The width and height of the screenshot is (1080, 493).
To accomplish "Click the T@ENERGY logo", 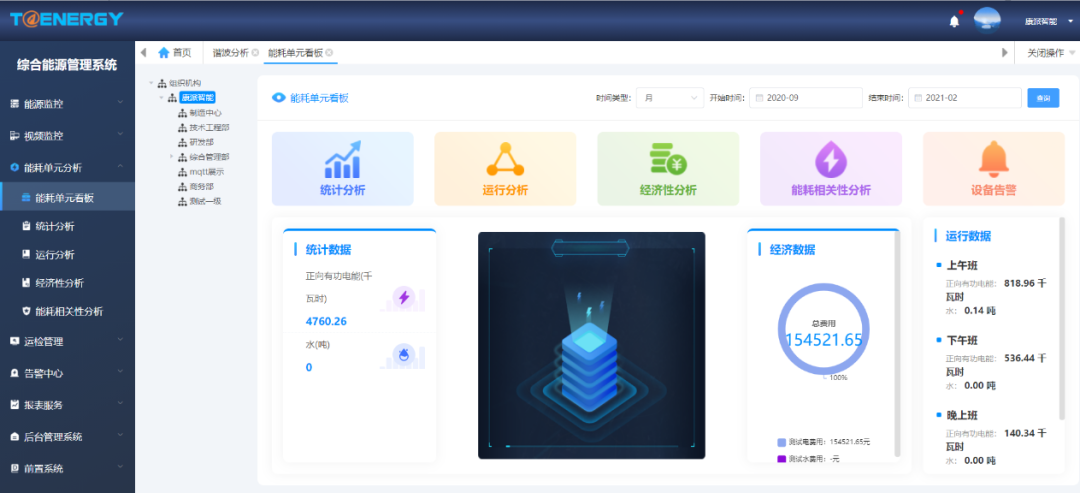I will pos(67,19).
